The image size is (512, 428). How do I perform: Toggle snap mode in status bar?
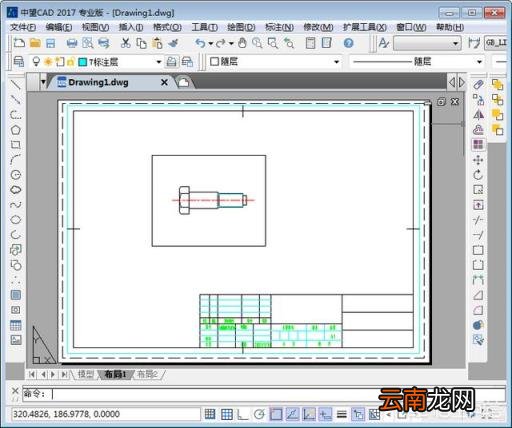click(x=210, y=414)
